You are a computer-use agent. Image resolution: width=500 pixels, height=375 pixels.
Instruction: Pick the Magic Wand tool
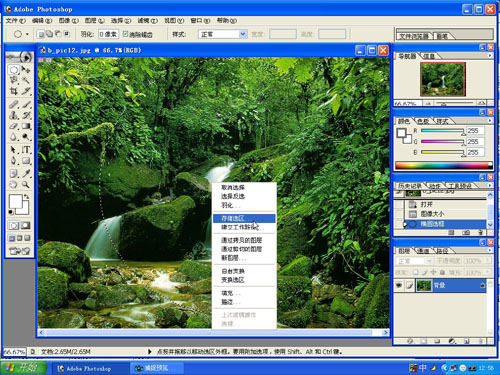[x=26, y=80]
